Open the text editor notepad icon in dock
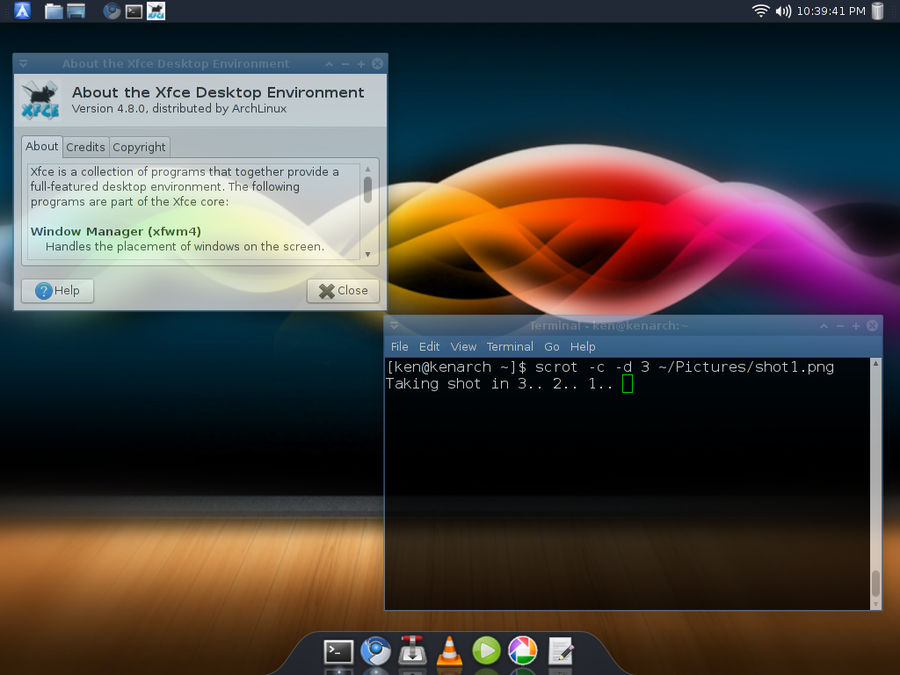This screenshot has height=675, width=900. pos(560,651)
